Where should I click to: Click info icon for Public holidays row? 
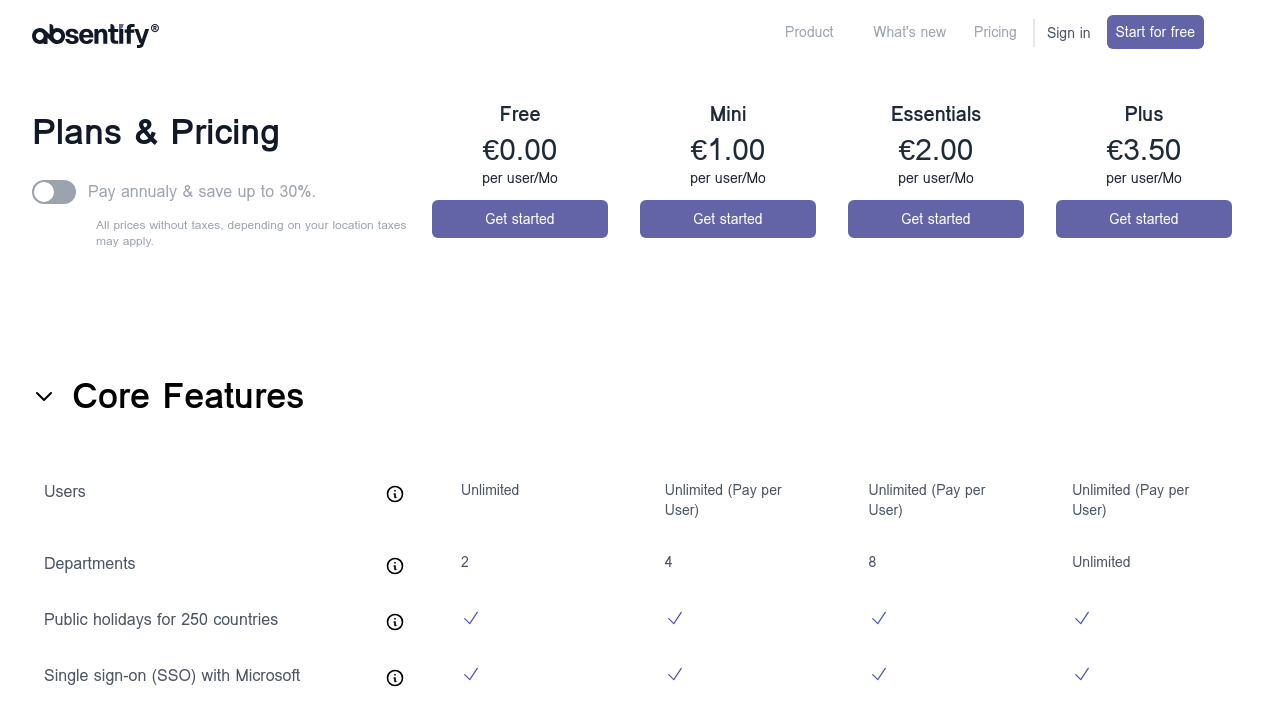(x=395, y=622)
